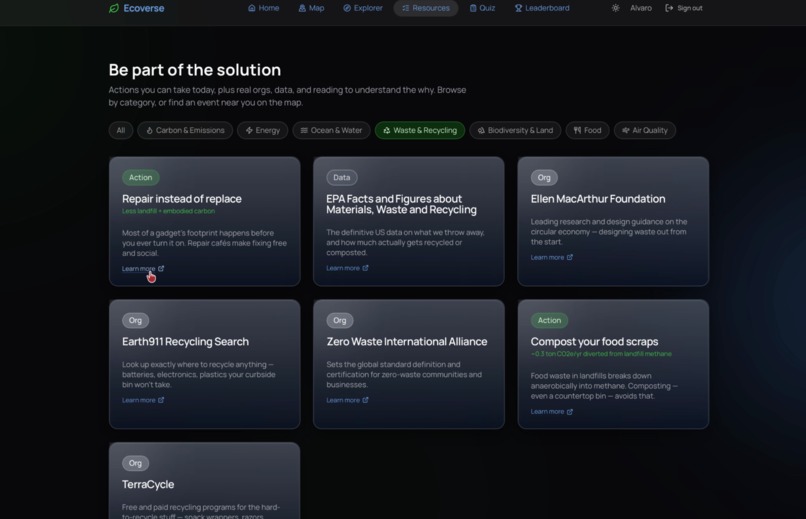Screen dimensions: 806x519
Task: Click 'Less landfill + embodied carbon' subtitle
Action: (x=169, y=211)
